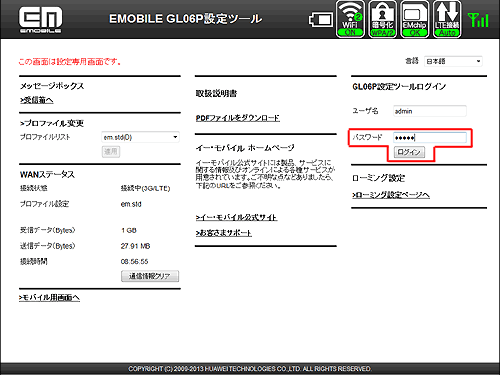This screenshot has width=500, height=375.
Task: Open the profile list dropdown em.std(D)
Action: (140, 137)
